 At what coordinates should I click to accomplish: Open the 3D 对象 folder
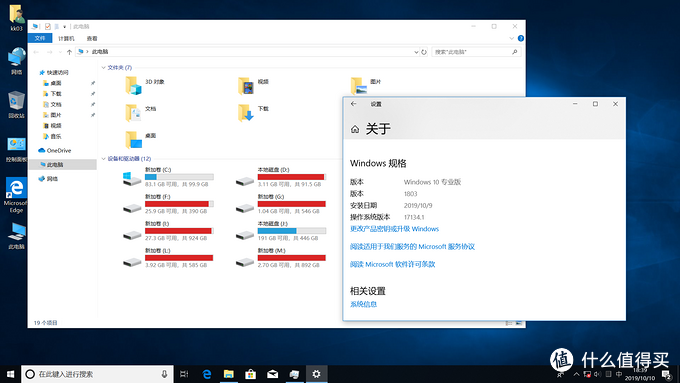coord(145,85)
